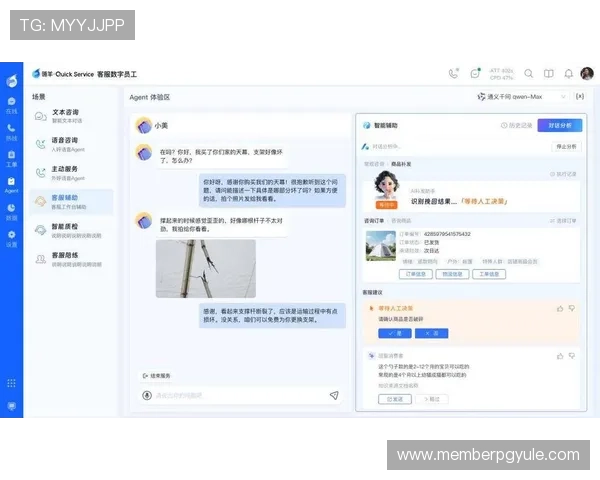Open Agent section in blue sidebar
Screen dimensions: 600x480
[x=11, y=185]
